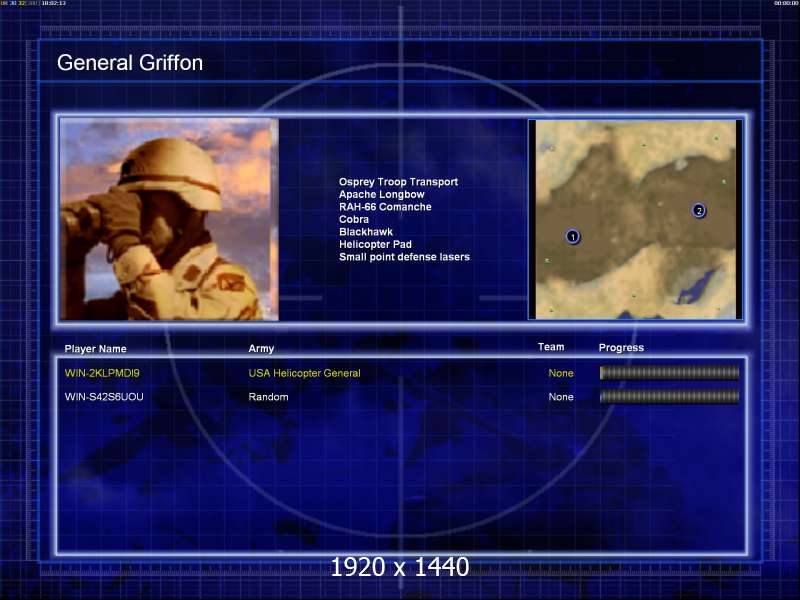The height and width of the screenshot is (600, 800).
Task: Click Cobra unit text
Action: [x=354, y=219]
